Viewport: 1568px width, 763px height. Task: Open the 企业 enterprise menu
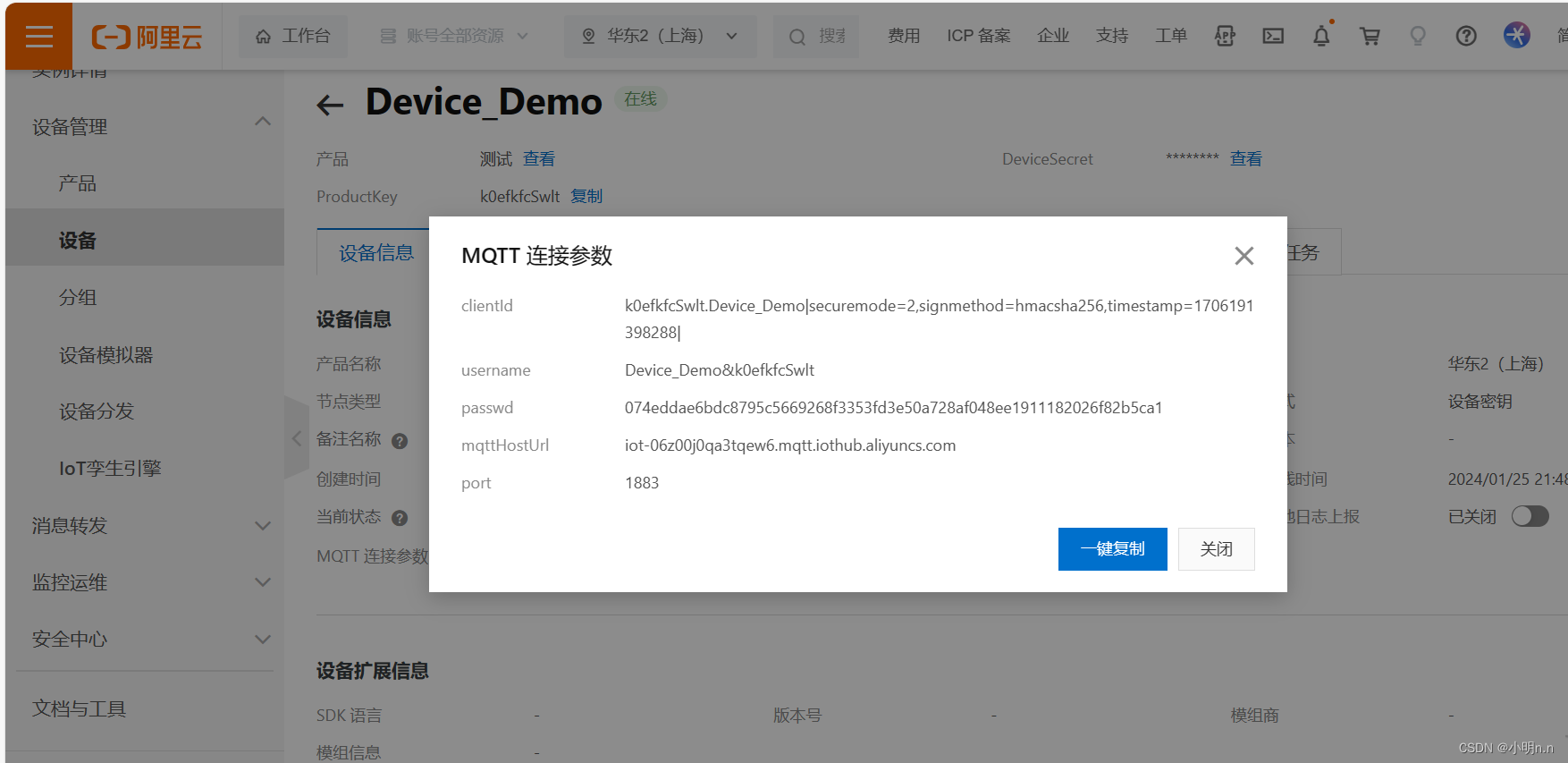(x=1053, y=36)
